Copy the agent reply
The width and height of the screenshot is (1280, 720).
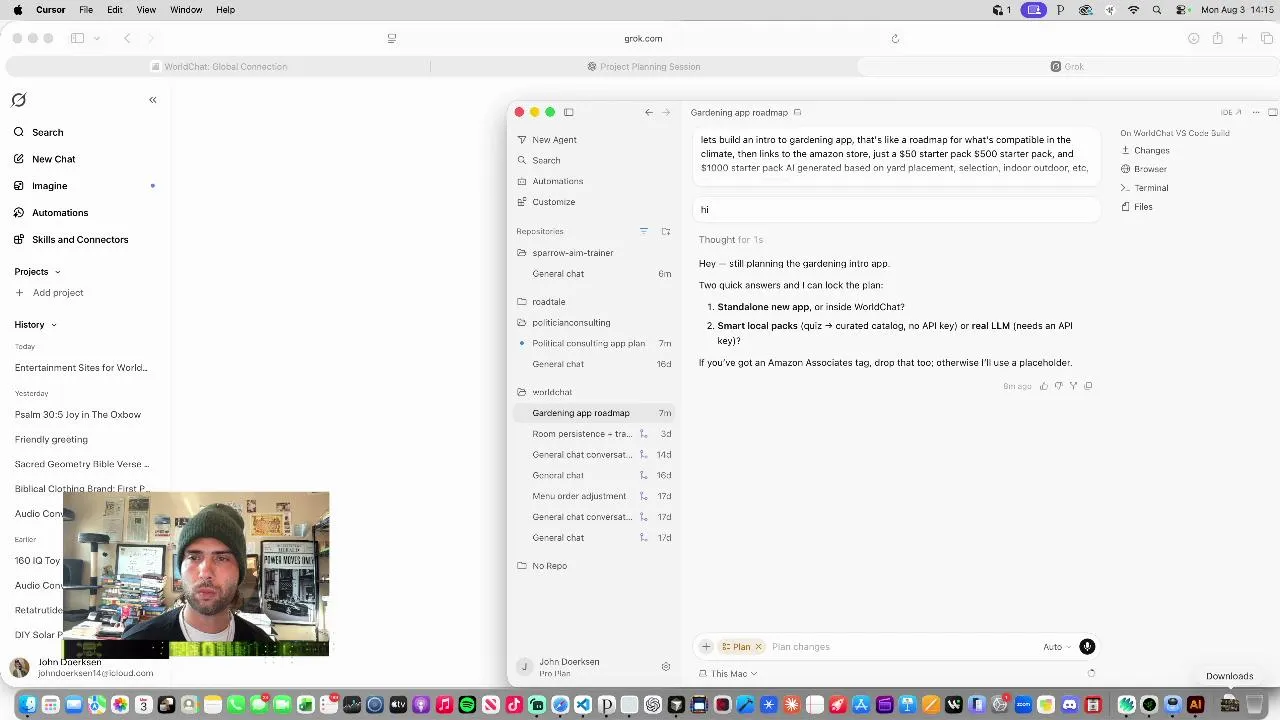(x=1089, y=386)
